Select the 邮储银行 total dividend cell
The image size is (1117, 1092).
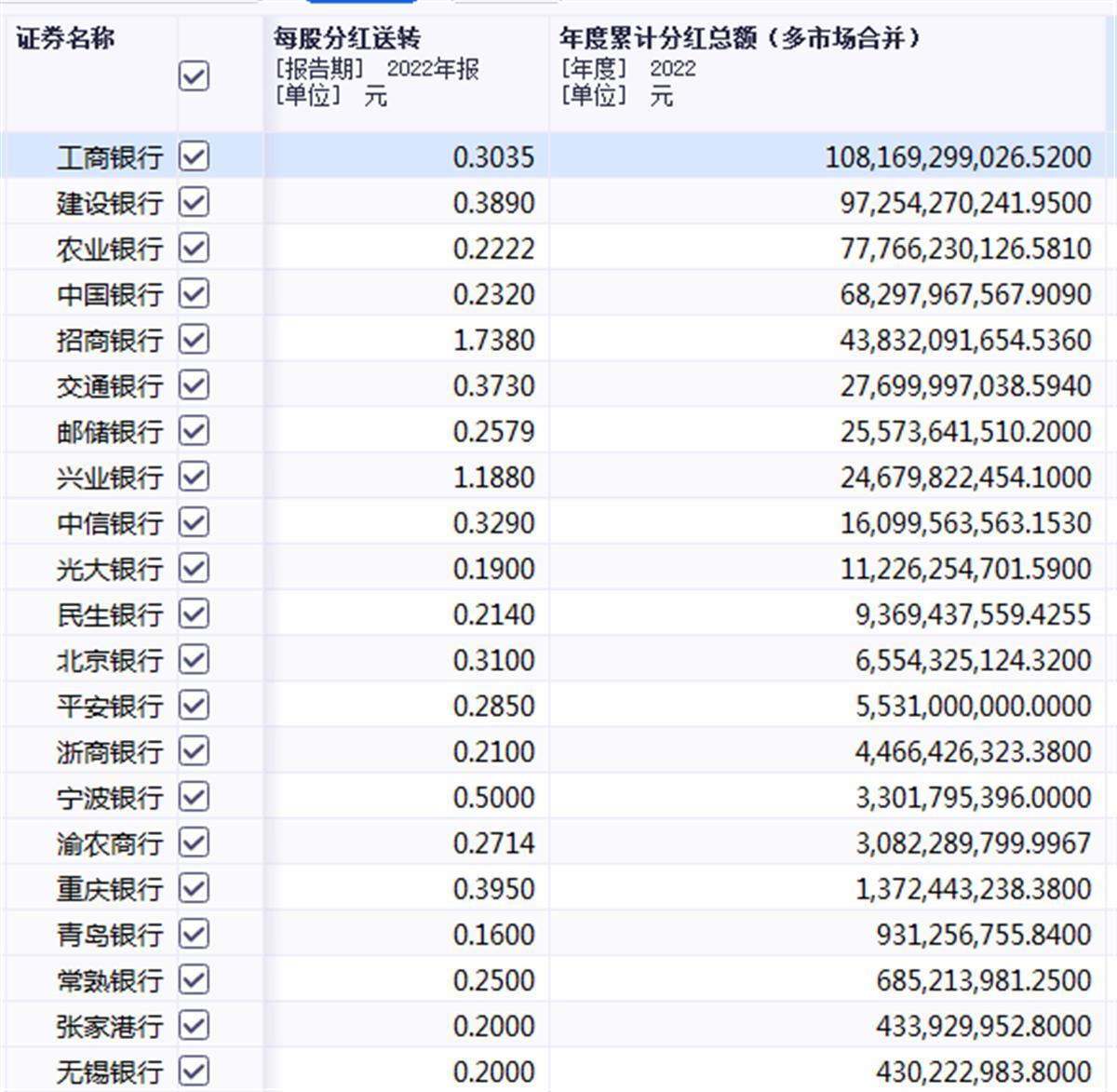965,431
